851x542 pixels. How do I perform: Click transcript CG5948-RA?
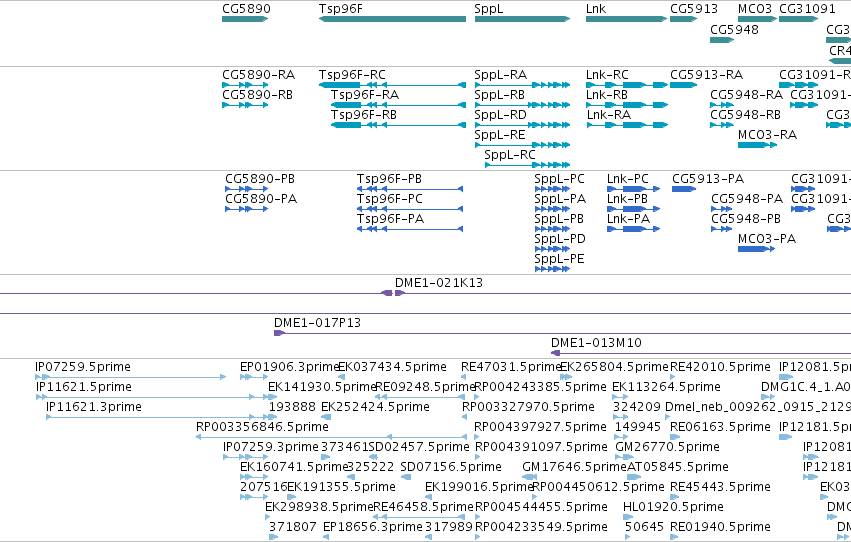[x=722, y=105]
